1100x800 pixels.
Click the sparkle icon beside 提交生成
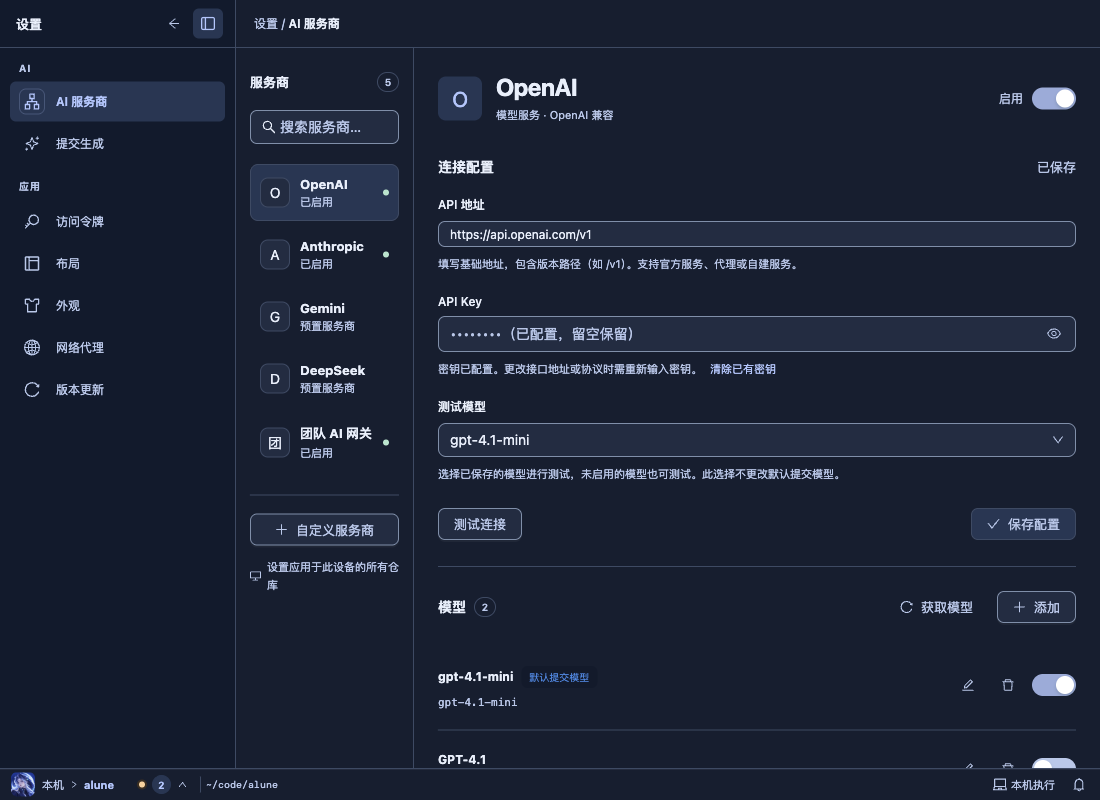coord(32,144)
